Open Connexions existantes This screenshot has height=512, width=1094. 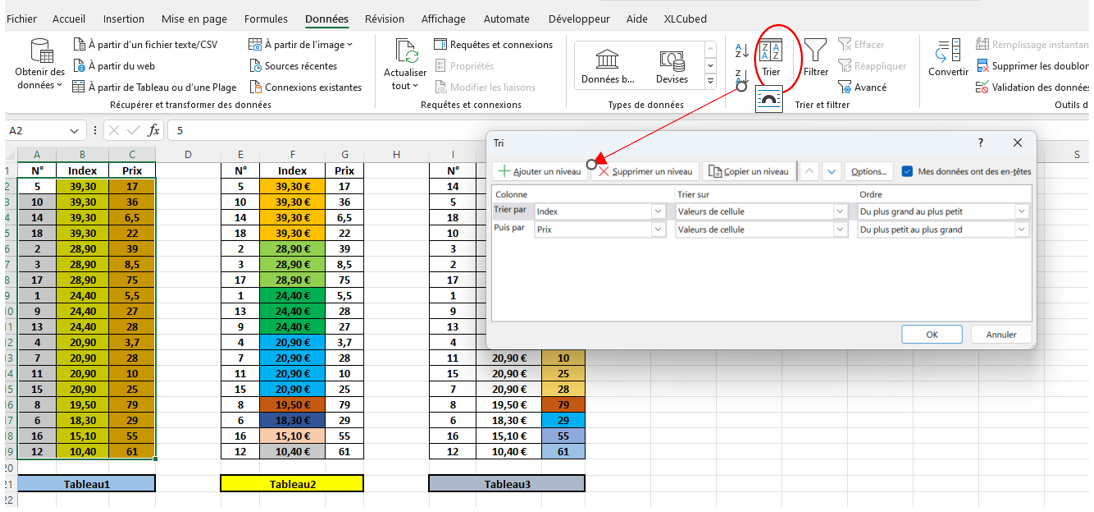(306, 87)
